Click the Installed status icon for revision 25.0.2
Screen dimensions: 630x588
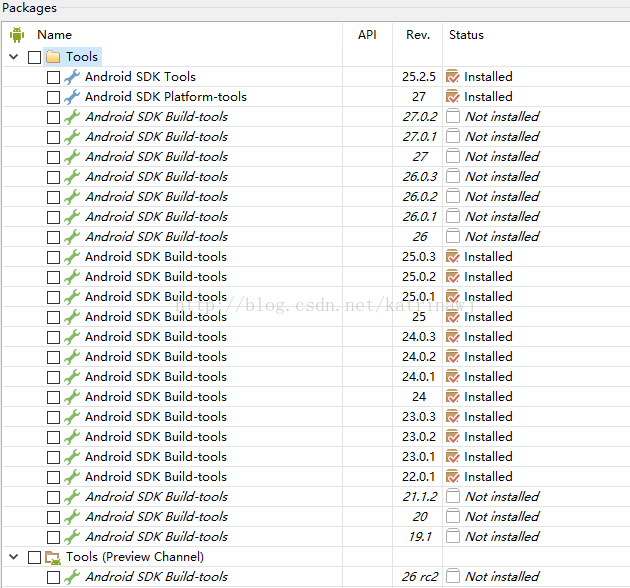(453, 277)
